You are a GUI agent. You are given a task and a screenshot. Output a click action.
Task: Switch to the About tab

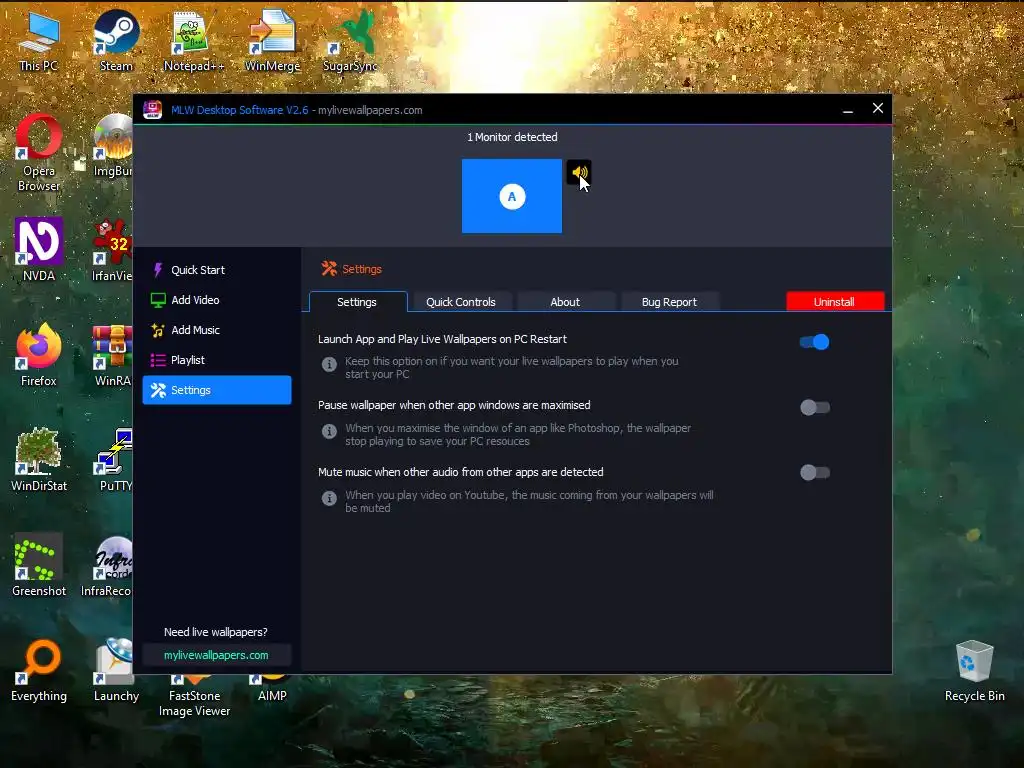click(565, 302)
